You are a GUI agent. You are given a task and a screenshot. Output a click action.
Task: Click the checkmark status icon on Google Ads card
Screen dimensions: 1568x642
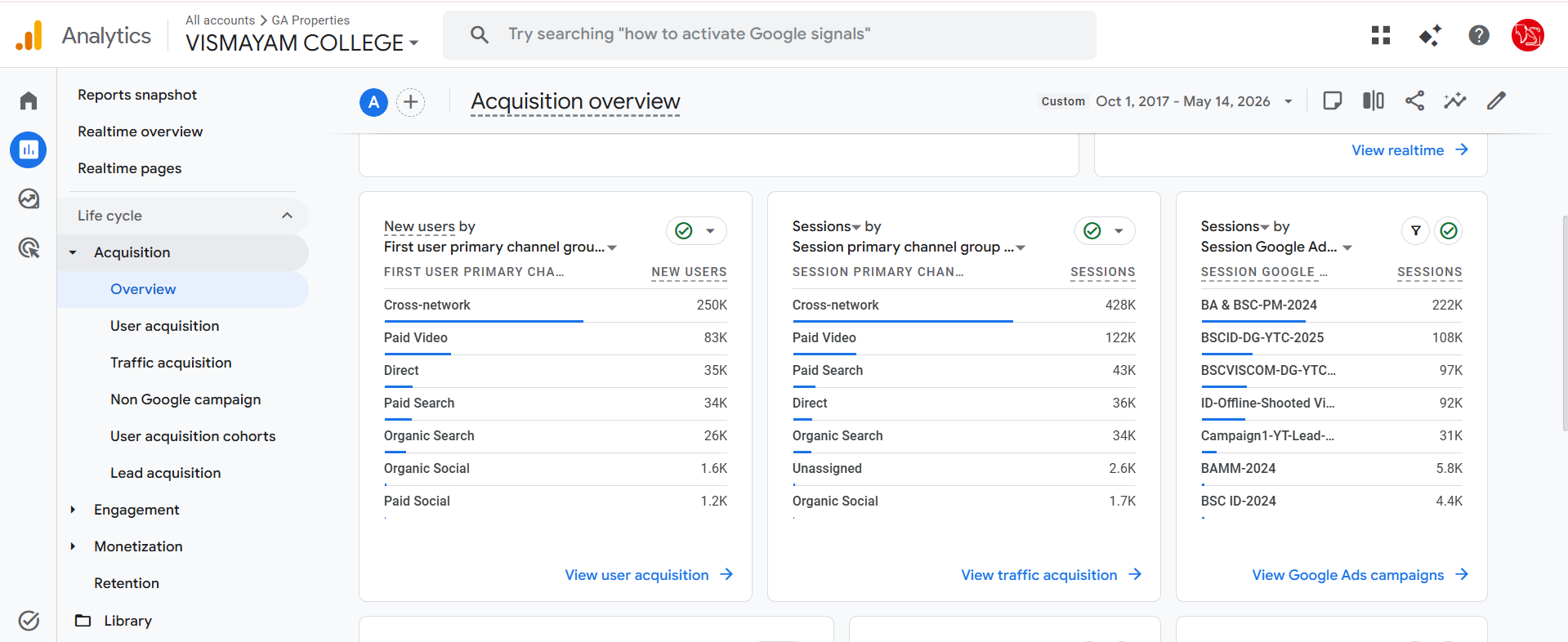pos(1449,230)
